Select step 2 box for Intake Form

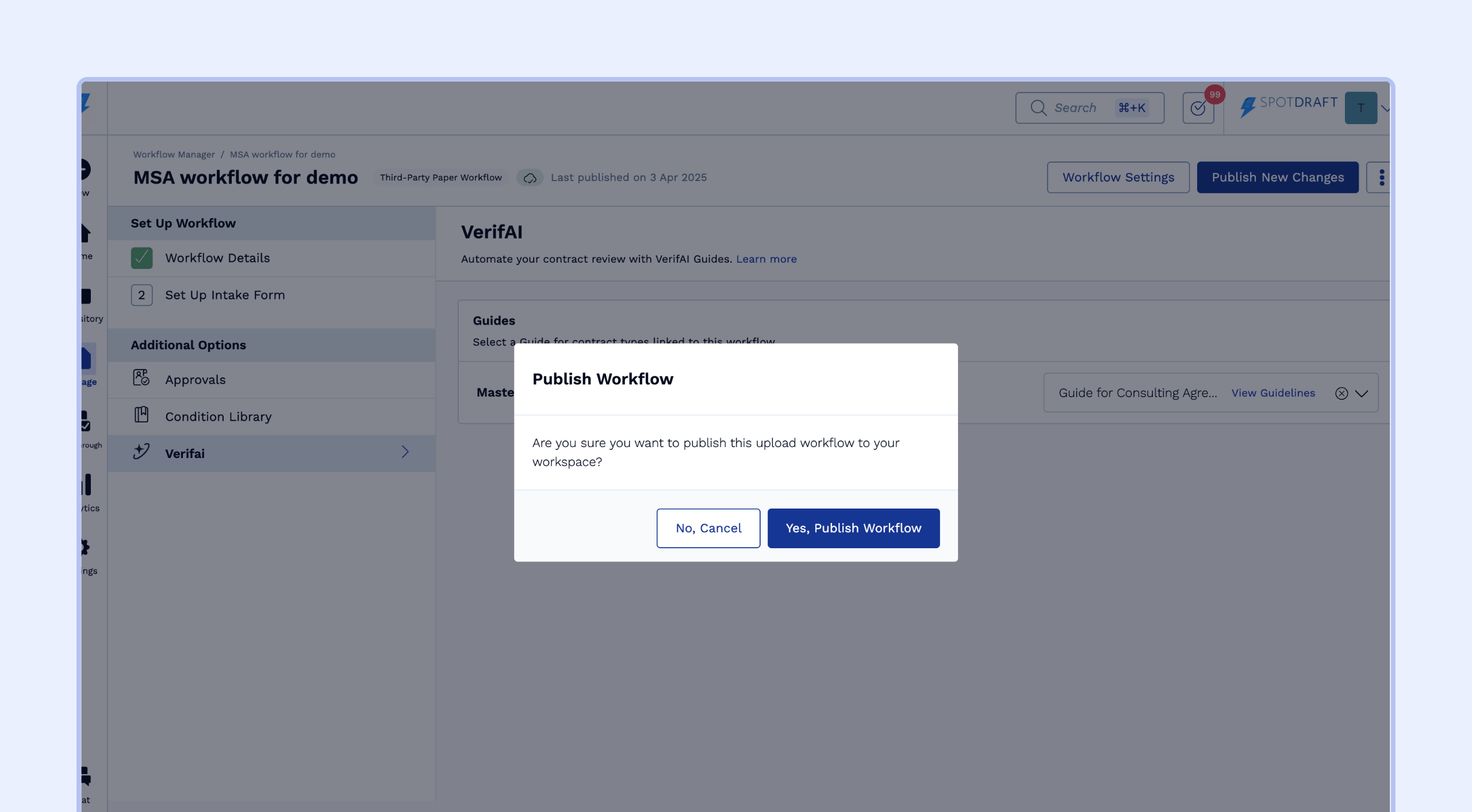point(141,295)
